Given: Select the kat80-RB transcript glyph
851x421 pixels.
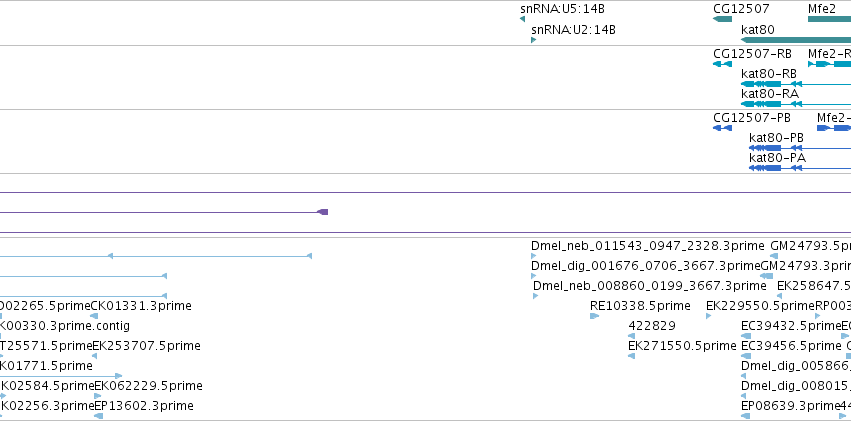Looking at the screenshot, I should click(x=796, y=84).
